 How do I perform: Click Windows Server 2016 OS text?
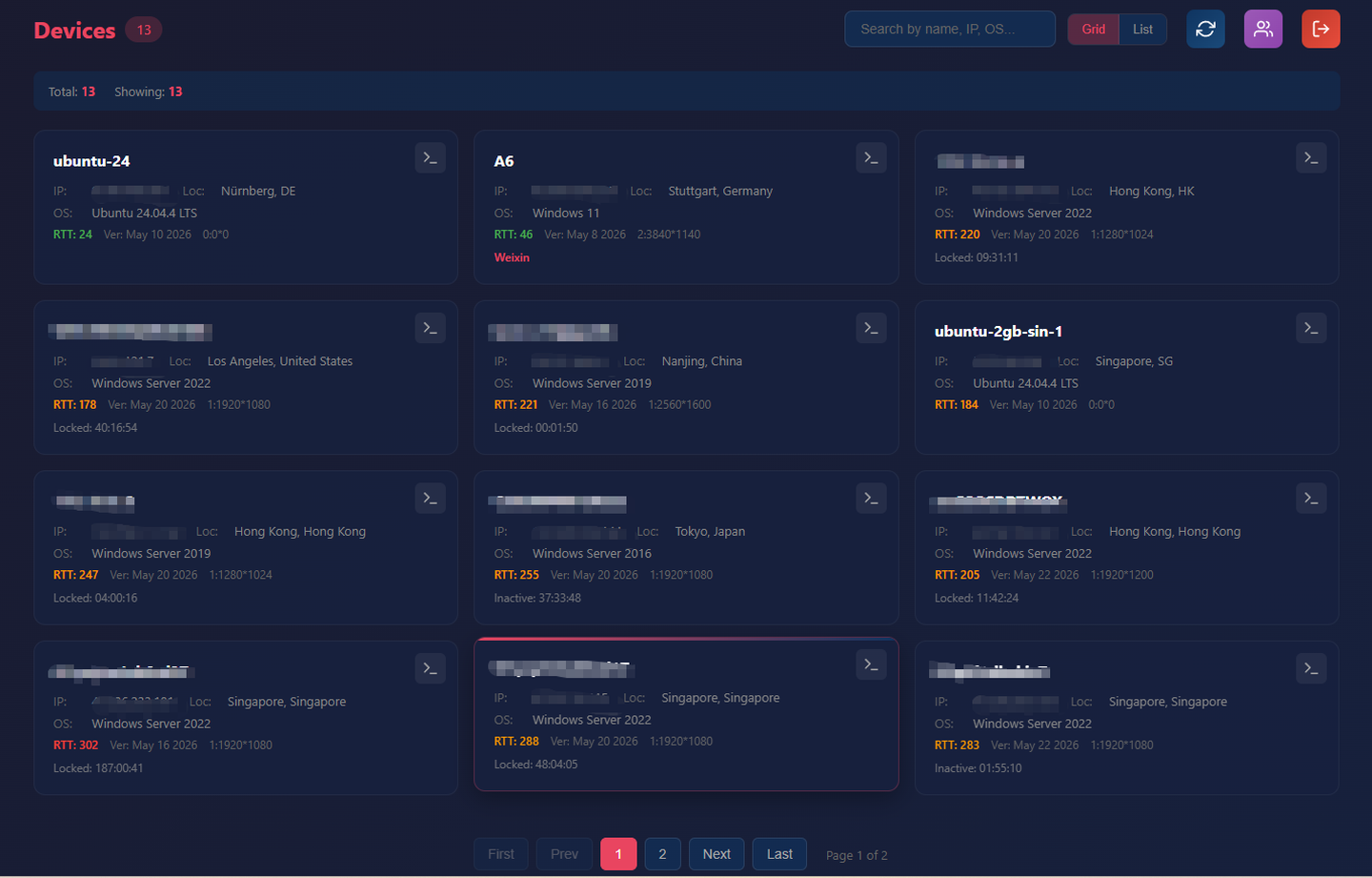(x=592, y=553)
